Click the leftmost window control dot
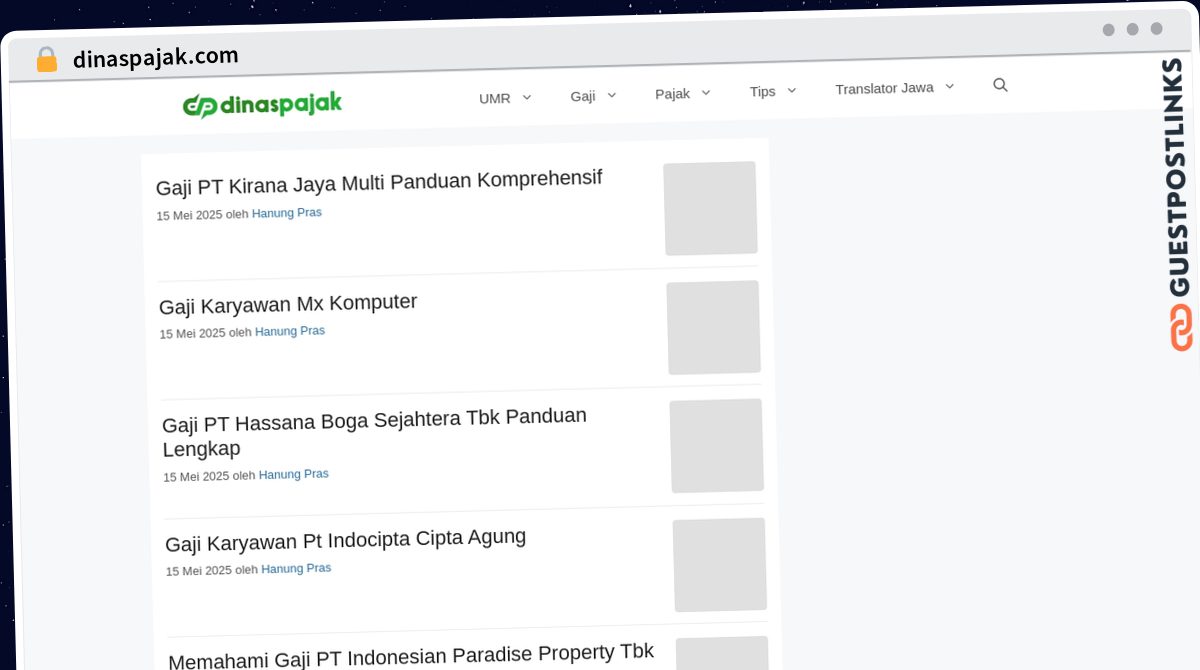The height and width of the screenshot is (670, 1200). click(1108, 30)
